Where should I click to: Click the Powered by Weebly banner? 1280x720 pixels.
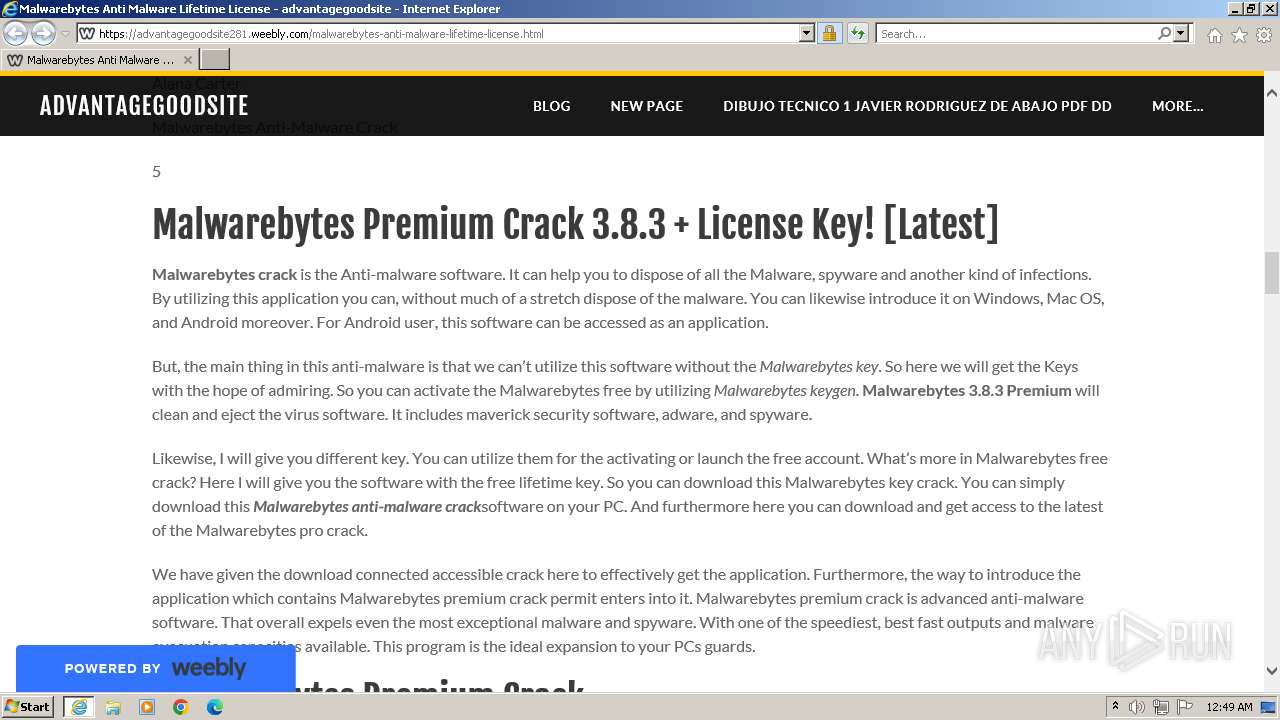coord(155,668)
